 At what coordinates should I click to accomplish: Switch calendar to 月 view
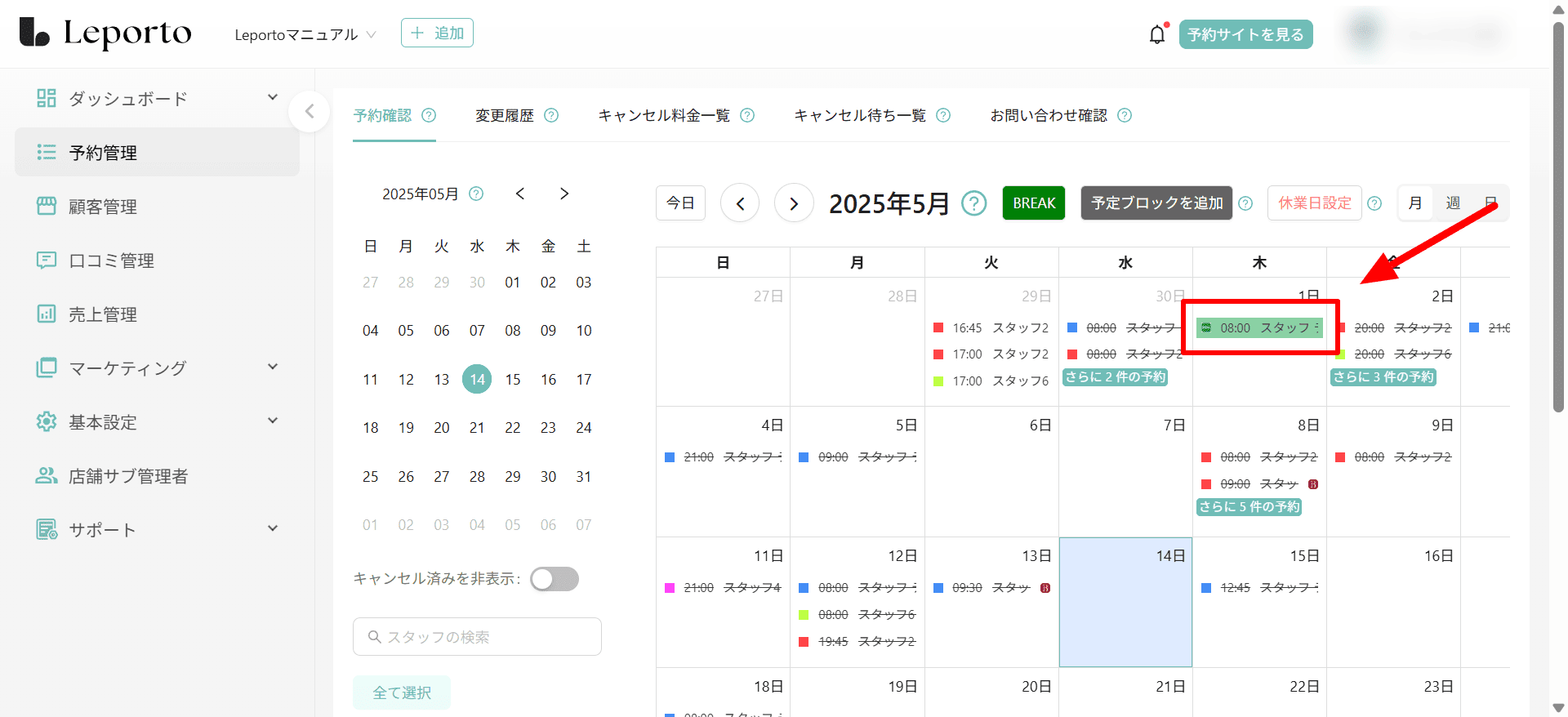coord(1415,203)
